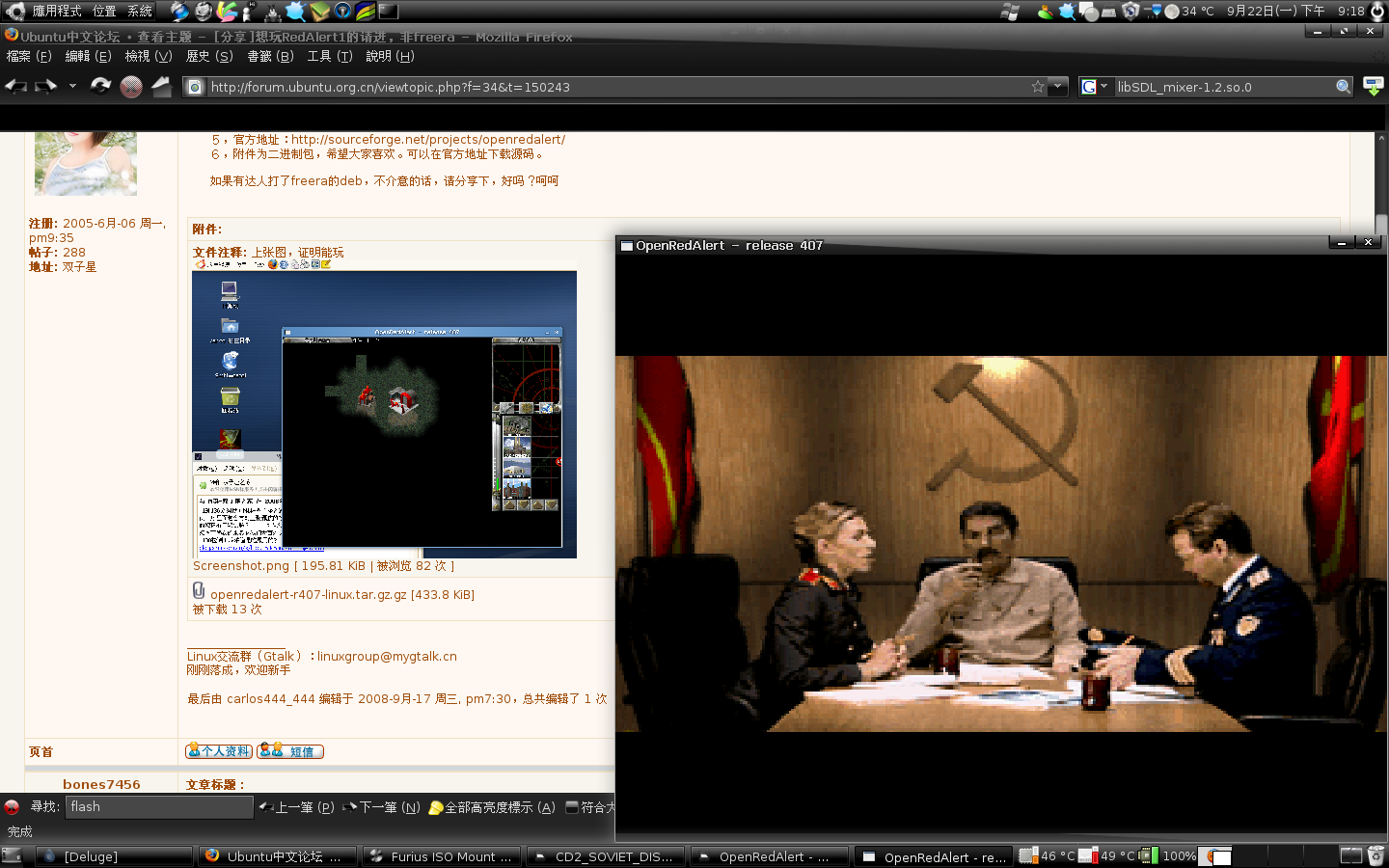The width and height of the screenshot is (1389, 868).
Task: Bookmark this page with the star icon
Action: coord(1038,87)
